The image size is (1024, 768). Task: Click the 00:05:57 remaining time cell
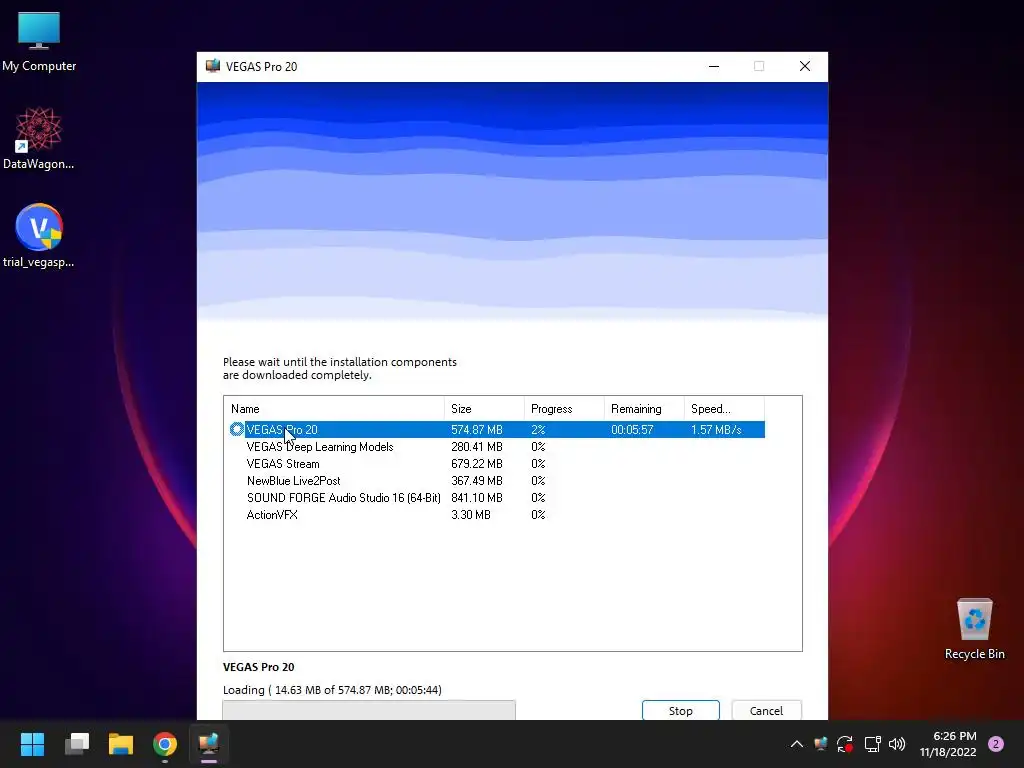(632, 430)
